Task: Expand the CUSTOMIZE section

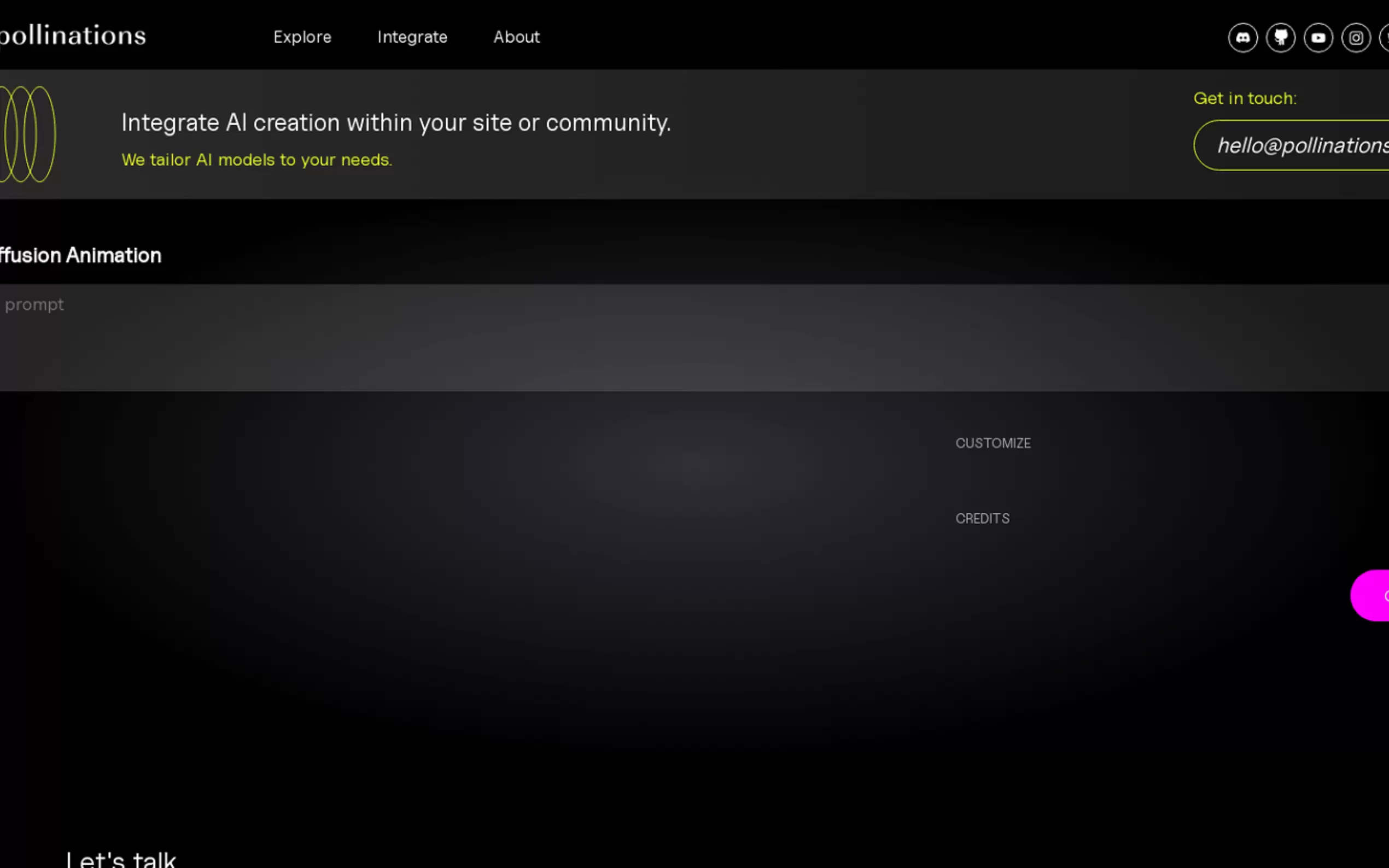Action: pos(993,443)
